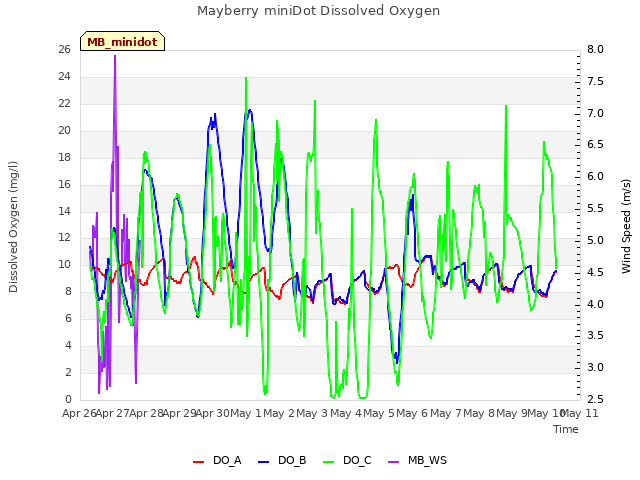The image size is (640, 480).
Task: Click the 5.0 value on wind axis
Action: [595, 240]
